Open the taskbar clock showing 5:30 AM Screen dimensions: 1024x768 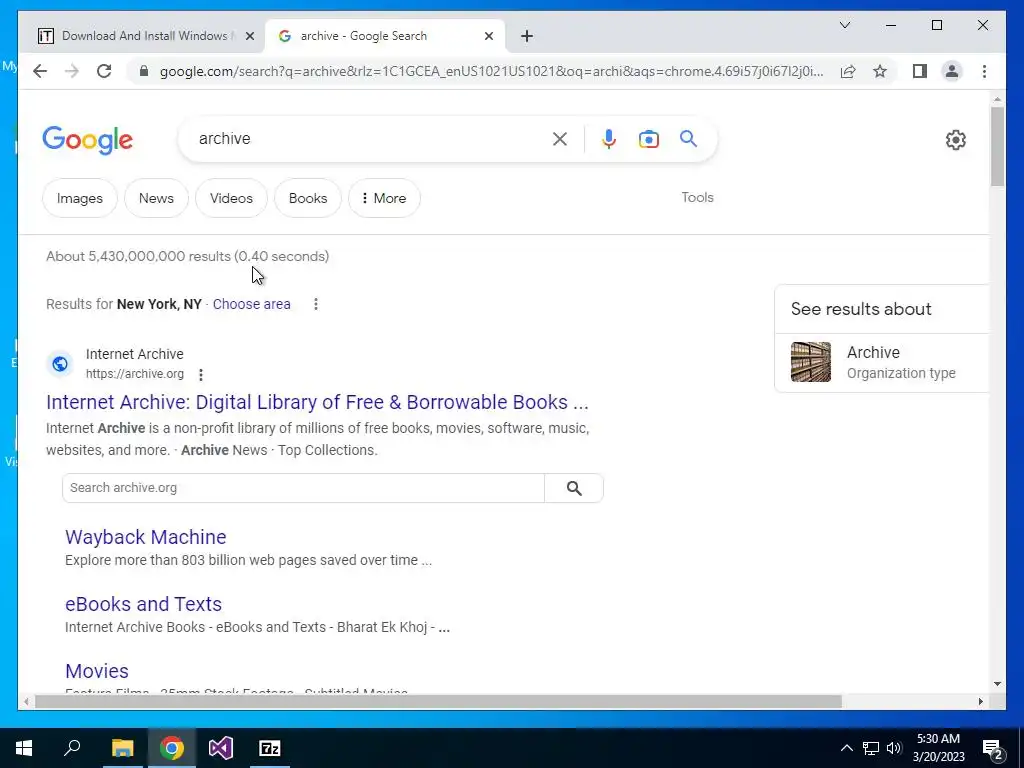pyautogui.click(x=938, y=748)
